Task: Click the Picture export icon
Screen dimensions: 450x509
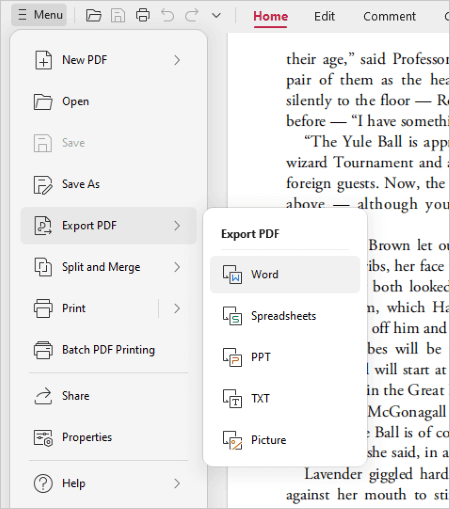Action: click(x=232, y=440)
